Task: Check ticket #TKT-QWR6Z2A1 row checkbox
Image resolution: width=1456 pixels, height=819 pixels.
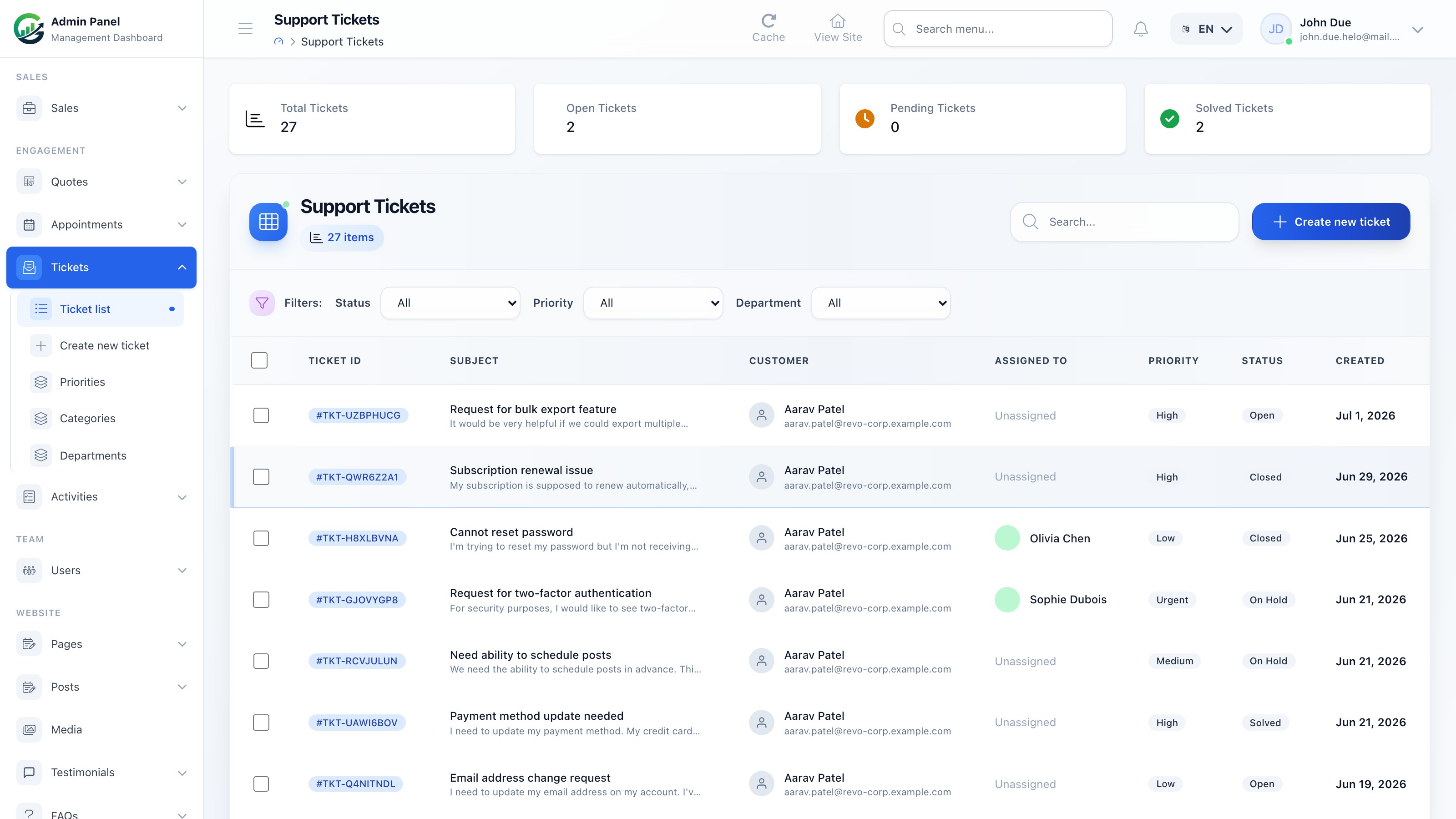Action: pos(261,477)
